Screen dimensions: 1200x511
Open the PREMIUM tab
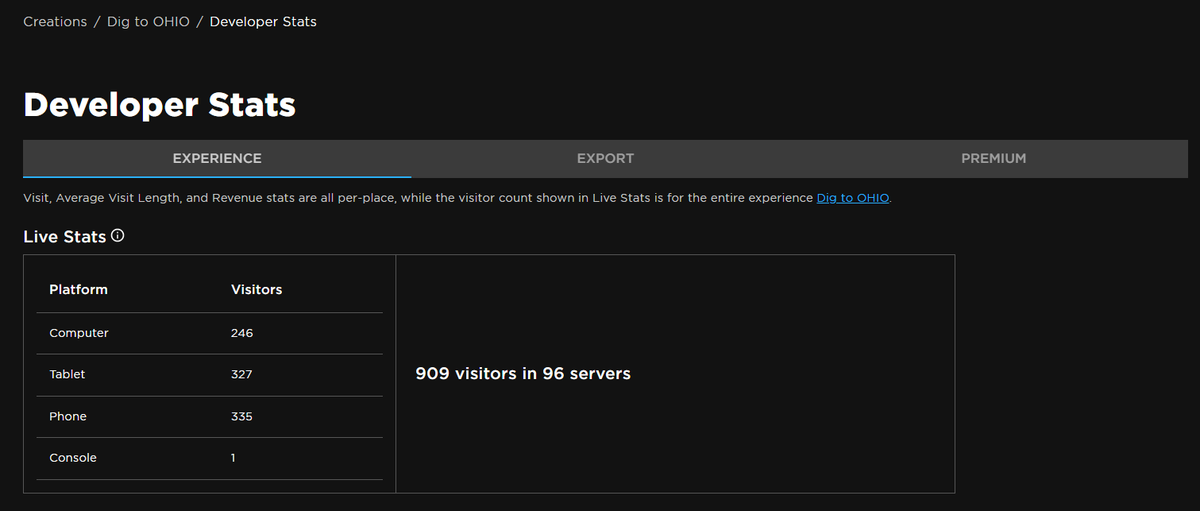[x=993, y=158]
